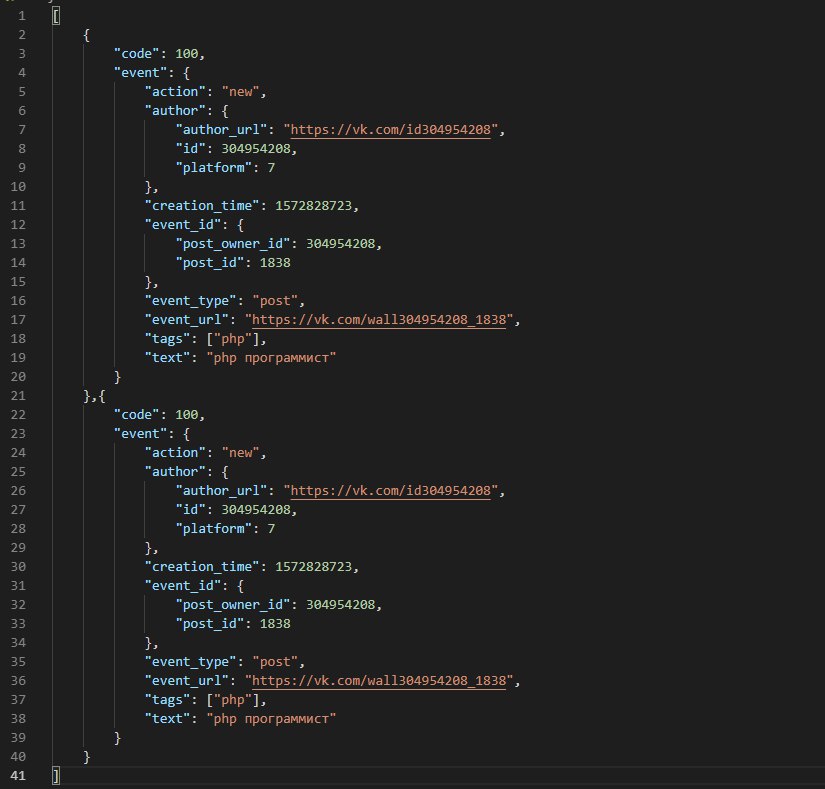The height and width of the screenshot is (789, 825).
Task: Place cursor on closing bracket of line 41
Action: coord(56,775)
